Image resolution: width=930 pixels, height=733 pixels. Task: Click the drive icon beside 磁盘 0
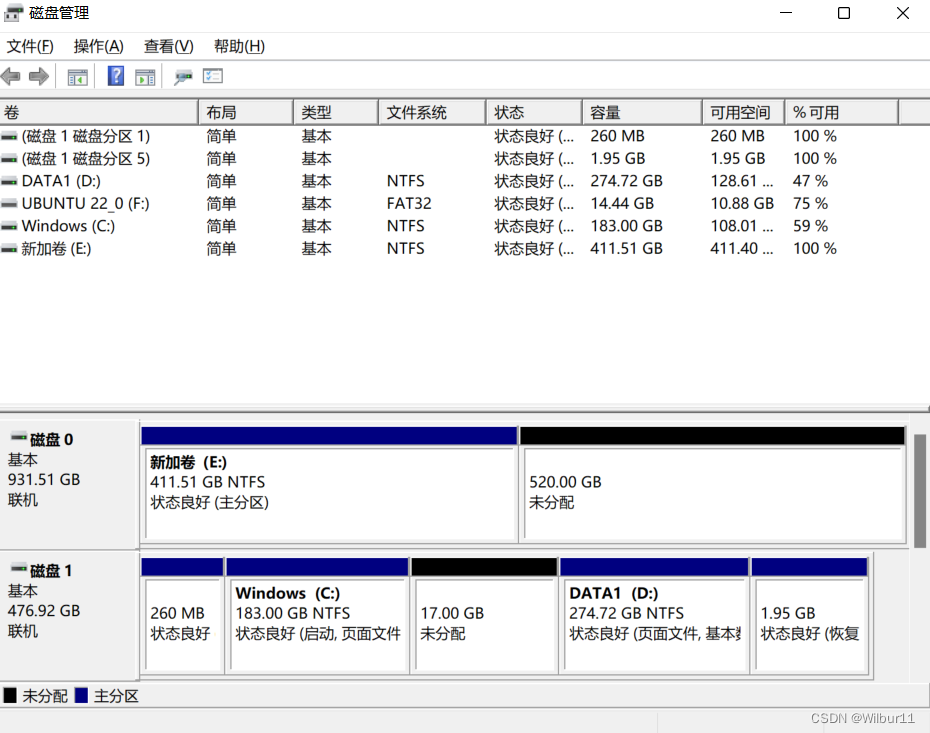[x=17, y=438]
